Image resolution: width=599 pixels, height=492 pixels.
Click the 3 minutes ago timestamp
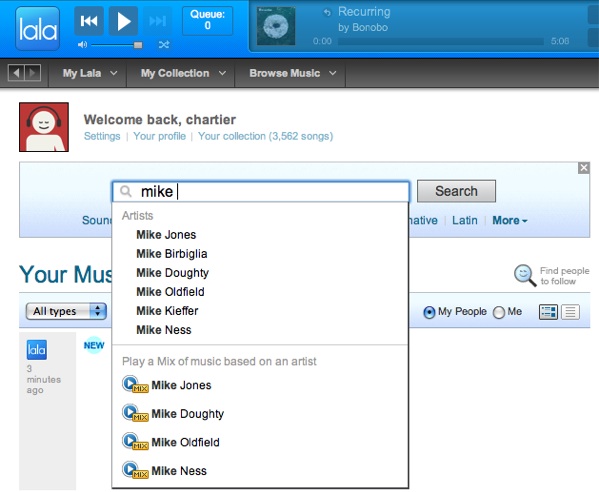click(x=44, y=379)
